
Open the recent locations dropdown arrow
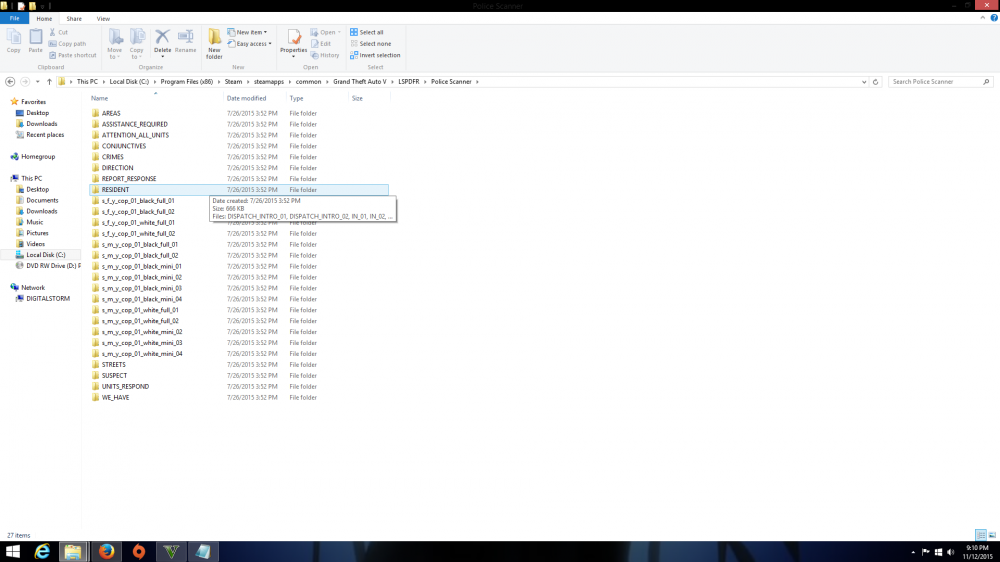[x=38, y=82]
